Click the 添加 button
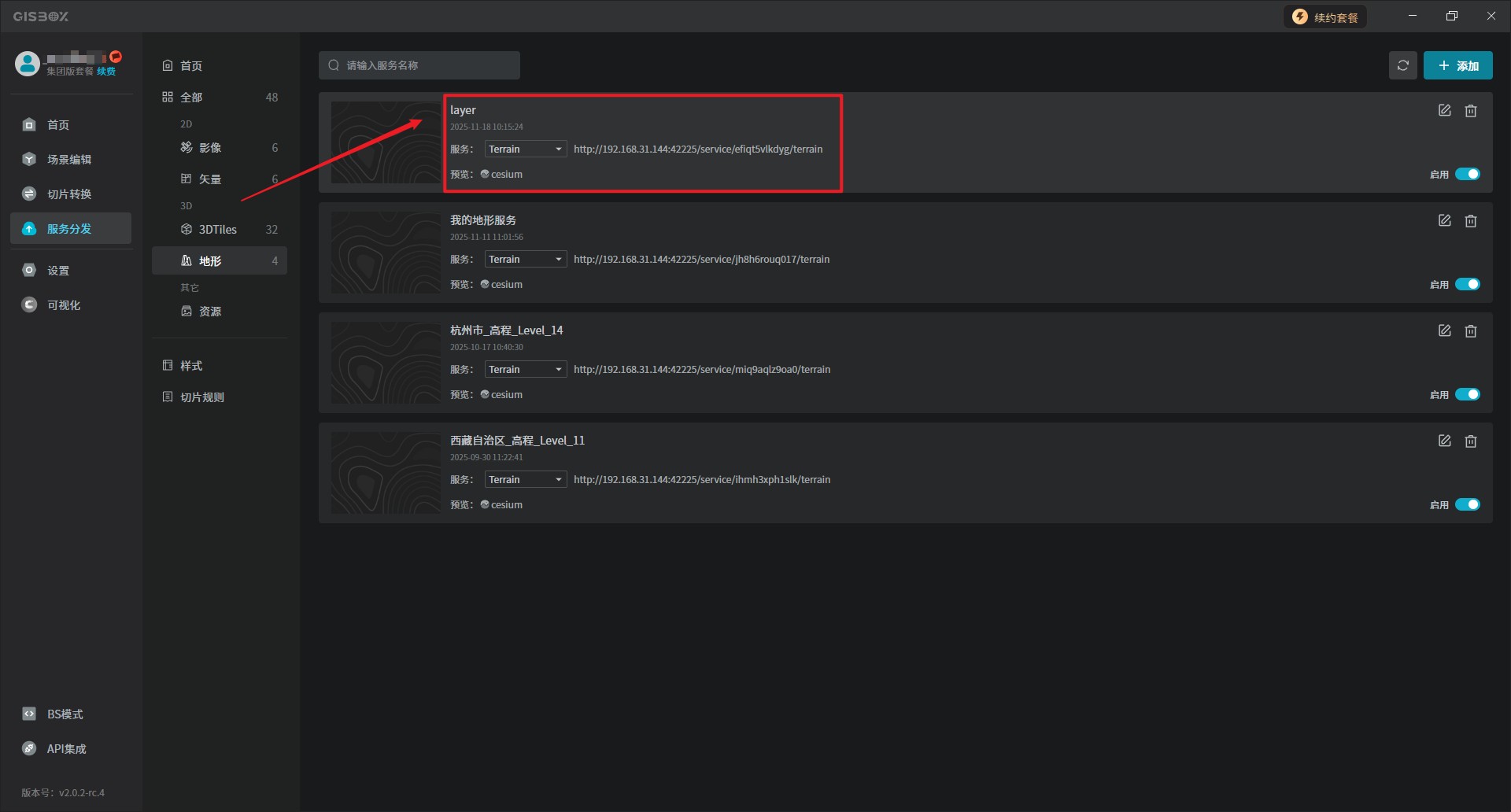The height and width of the screenshot is (812, 1511). (x=1457, y=66)
